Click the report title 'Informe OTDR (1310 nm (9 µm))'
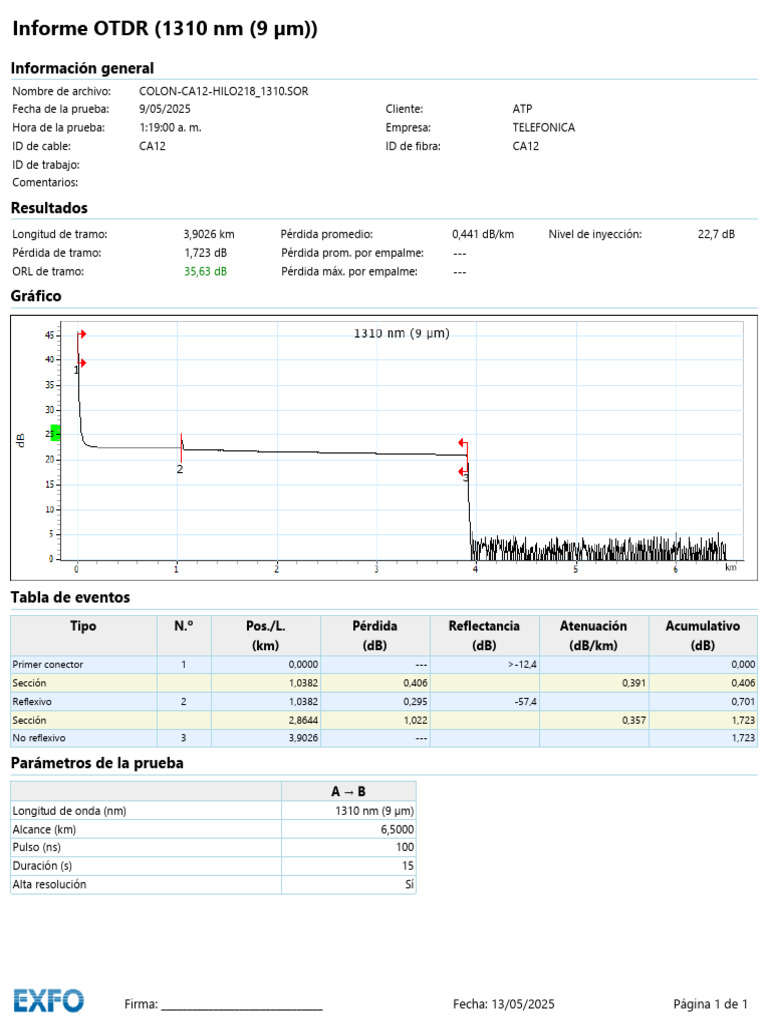The width and height of the screenshot is (768, 1024). (x=165, y=29)
